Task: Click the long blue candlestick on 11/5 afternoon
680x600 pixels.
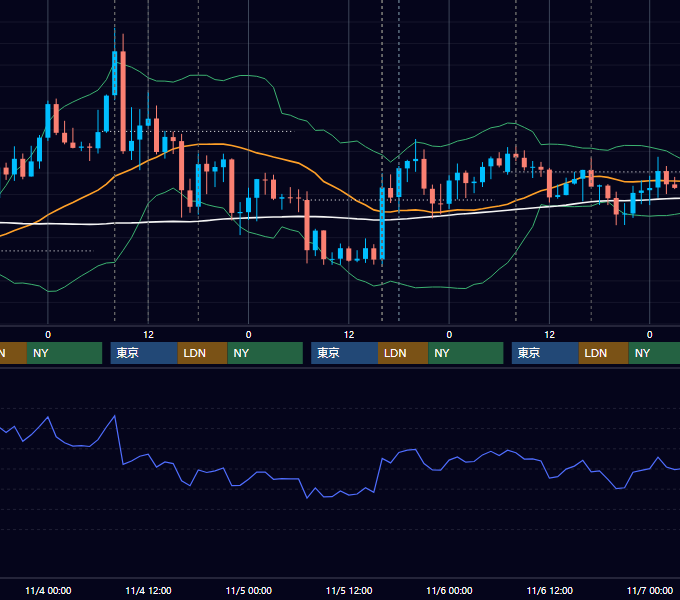Action: (x=382, y=223)
